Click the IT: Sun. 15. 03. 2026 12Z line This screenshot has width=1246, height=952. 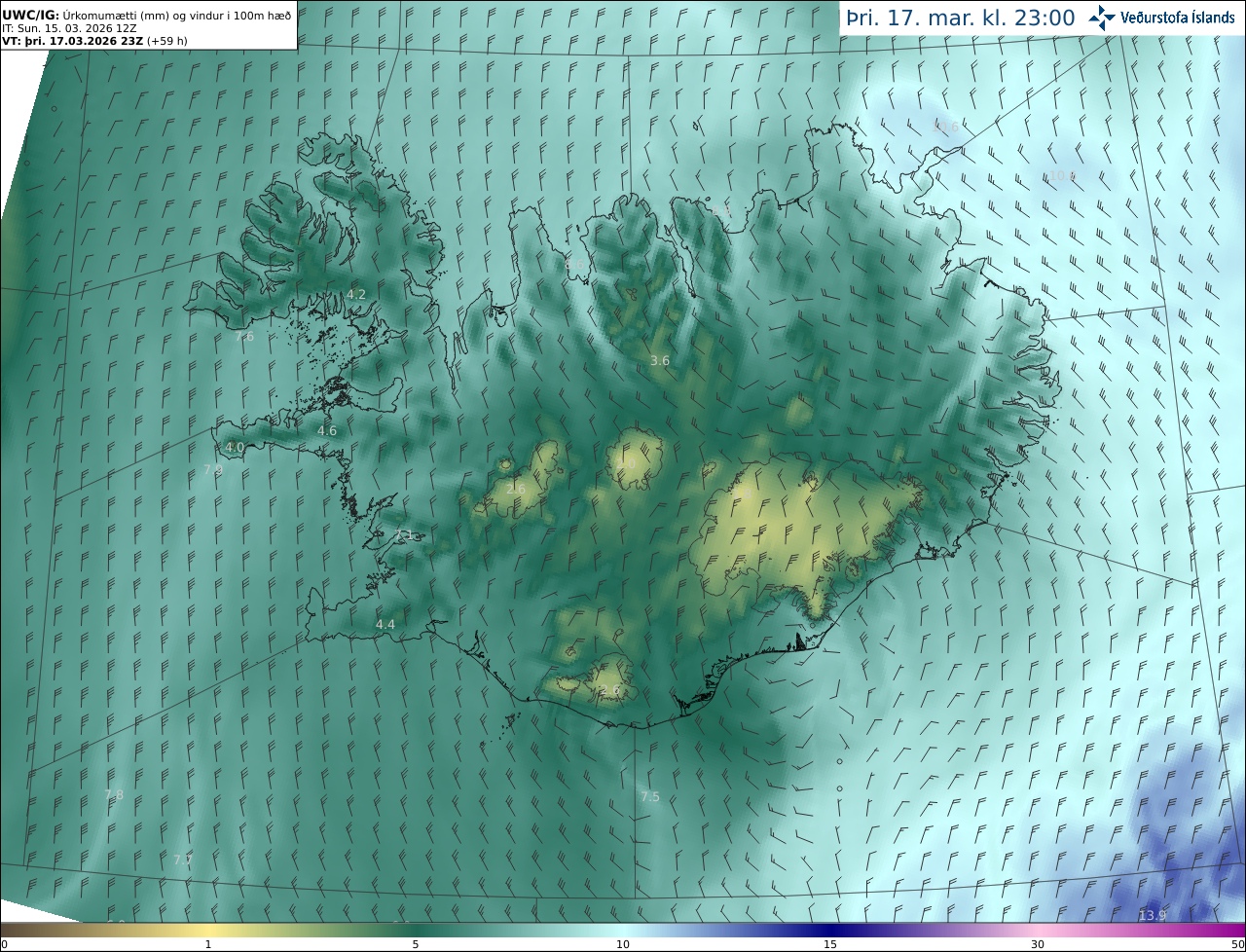coord(68,28)
